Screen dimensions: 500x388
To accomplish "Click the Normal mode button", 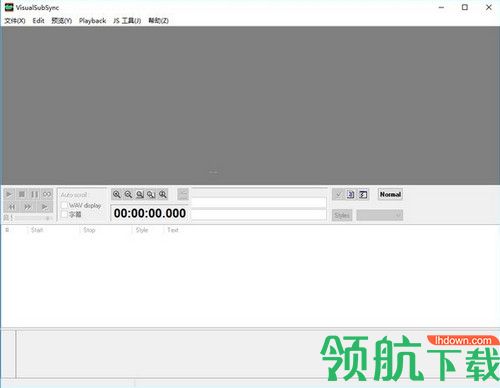I will (x=390, y=194).
